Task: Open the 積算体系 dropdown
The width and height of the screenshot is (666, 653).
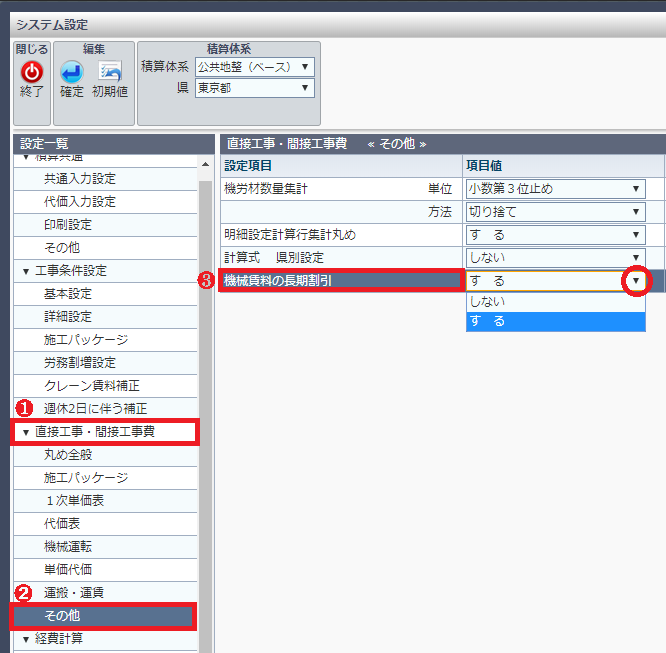Action: (x=254, y=67)
